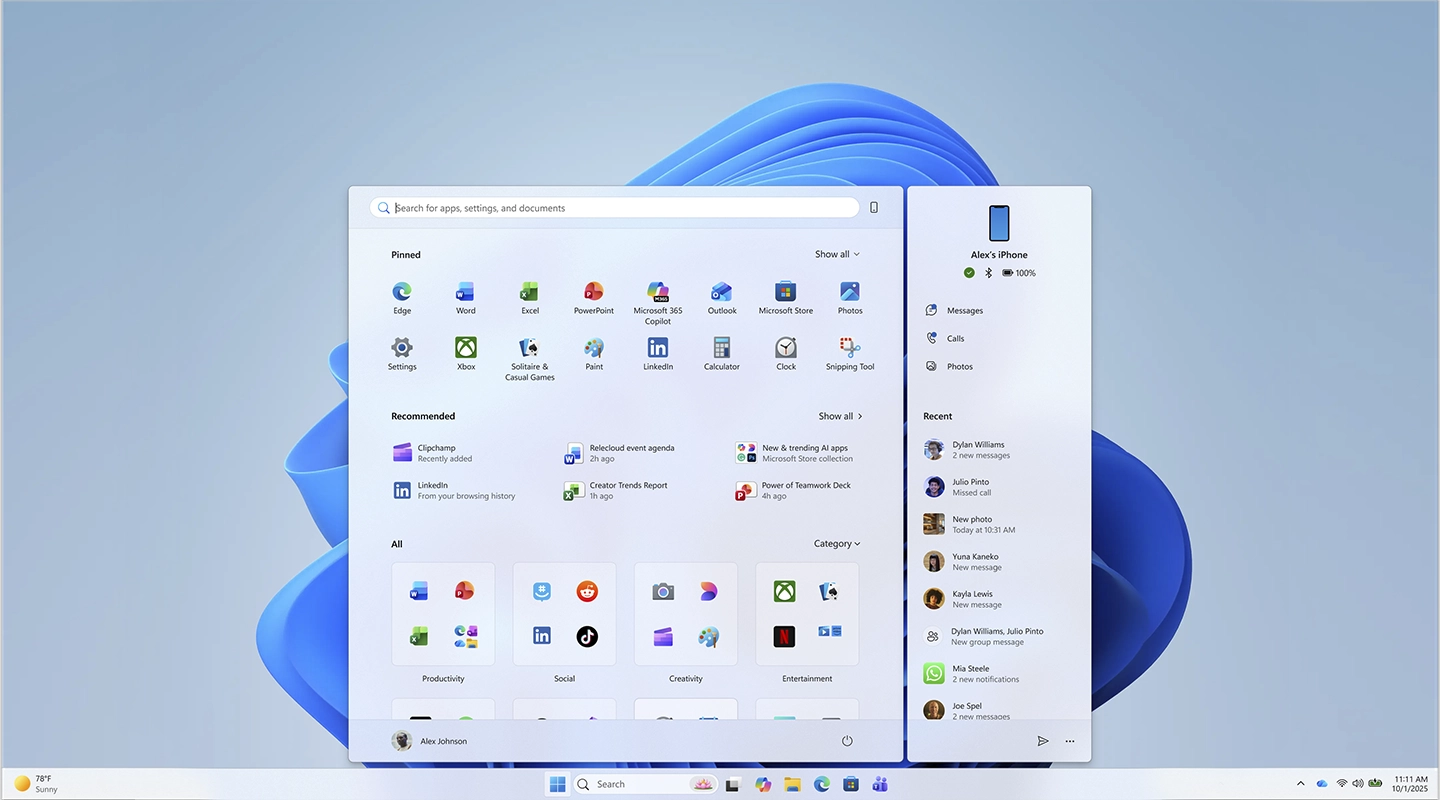The height and width of the screenshot is (800, 1440).
Task: Open pinned Photos app
Action: [x=850, y=297]
